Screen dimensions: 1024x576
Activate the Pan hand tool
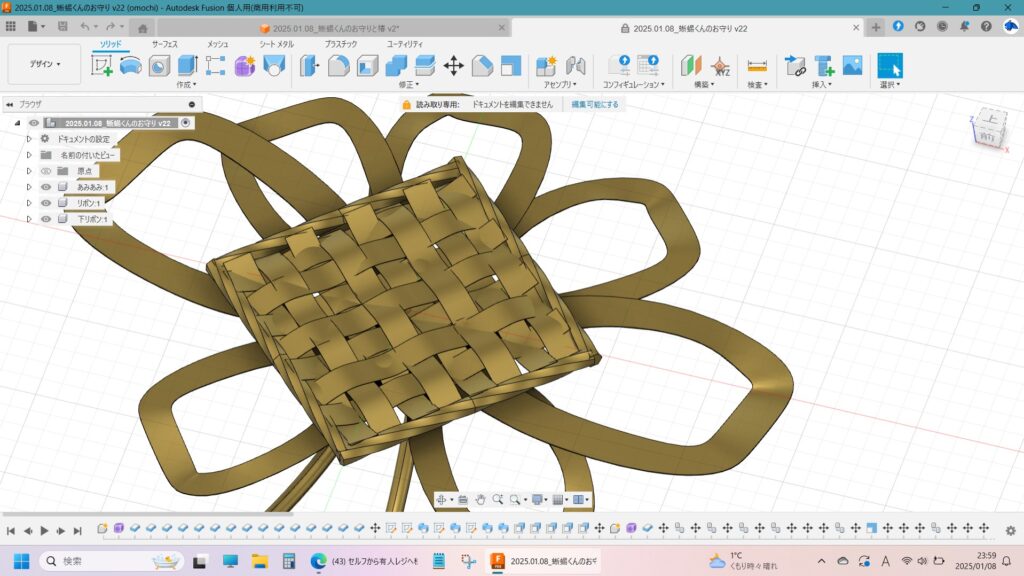pos(480,499)
